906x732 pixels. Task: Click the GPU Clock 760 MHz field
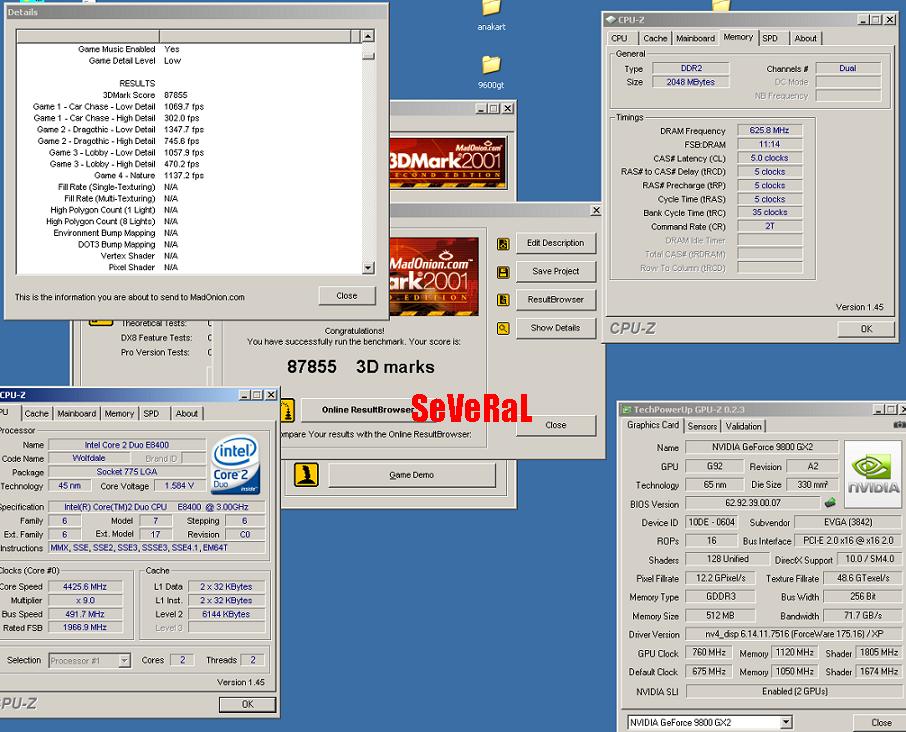[709, 652]
